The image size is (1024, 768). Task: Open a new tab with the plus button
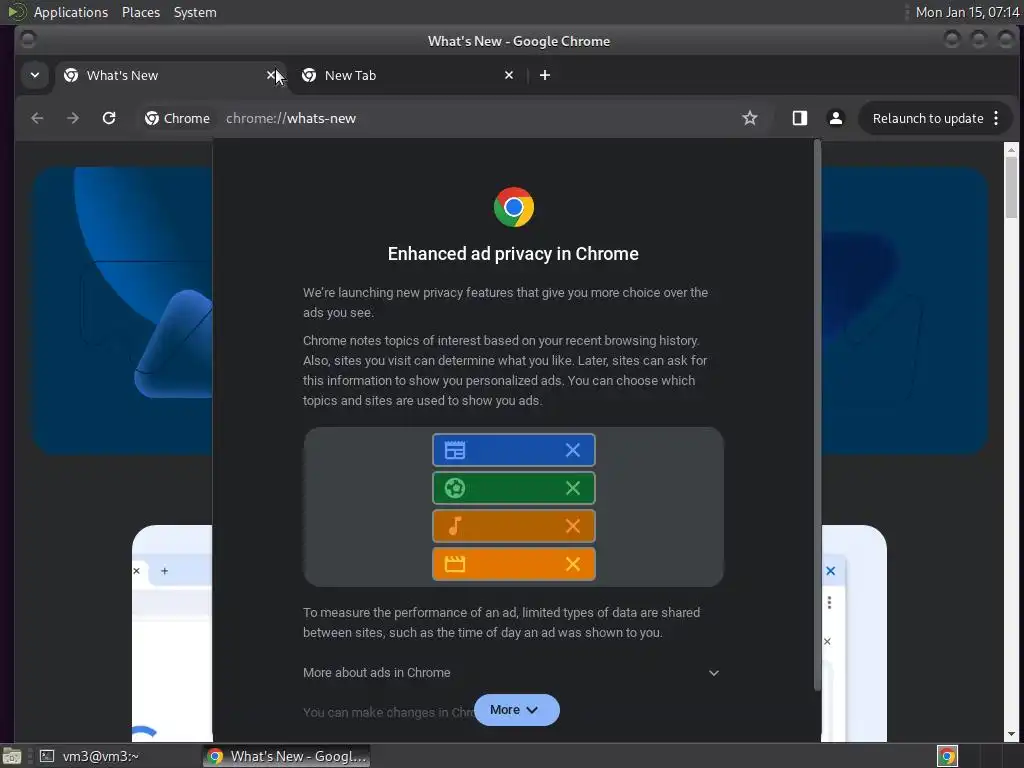545,75
